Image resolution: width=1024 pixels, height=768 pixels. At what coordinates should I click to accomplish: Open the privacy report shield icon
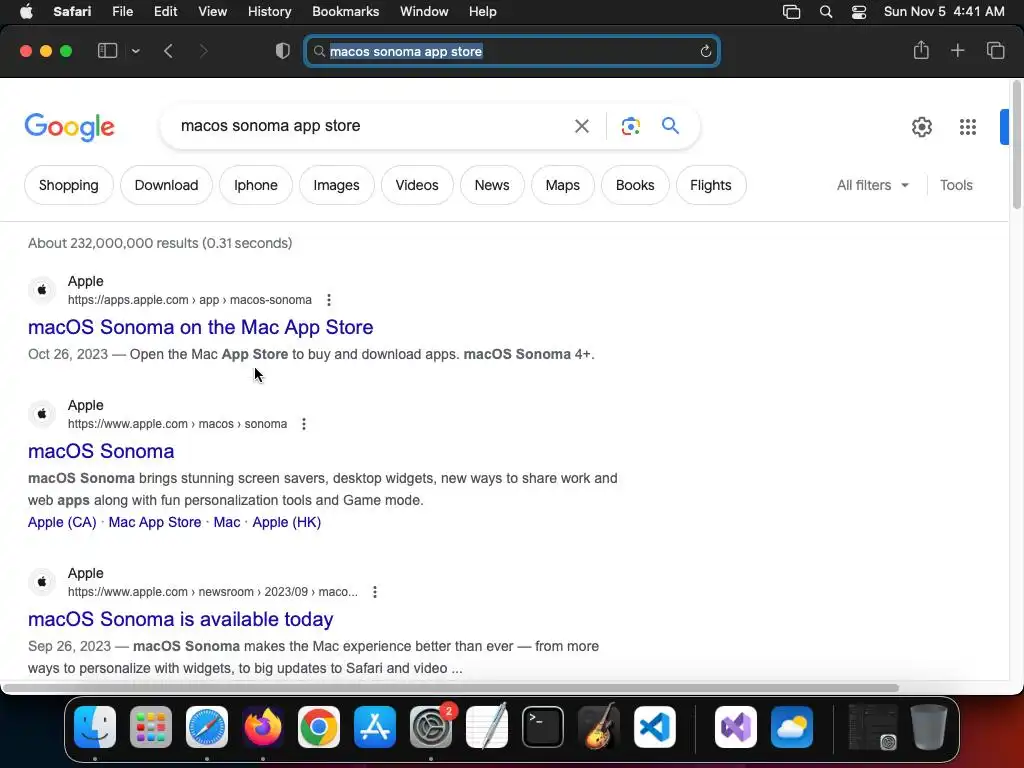tap(282, 51)
